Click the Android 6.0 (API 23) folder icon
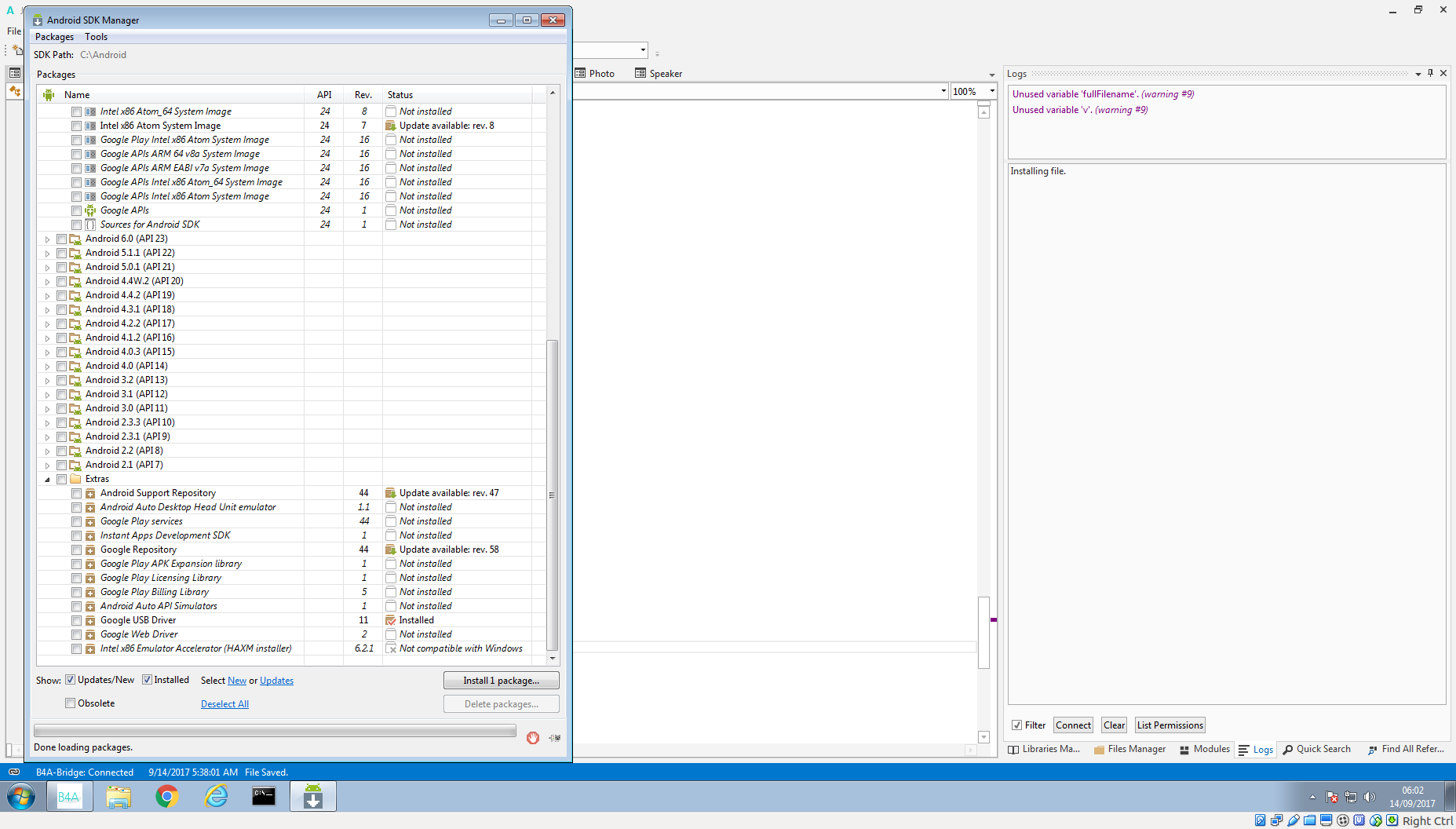 pos(75,239)
